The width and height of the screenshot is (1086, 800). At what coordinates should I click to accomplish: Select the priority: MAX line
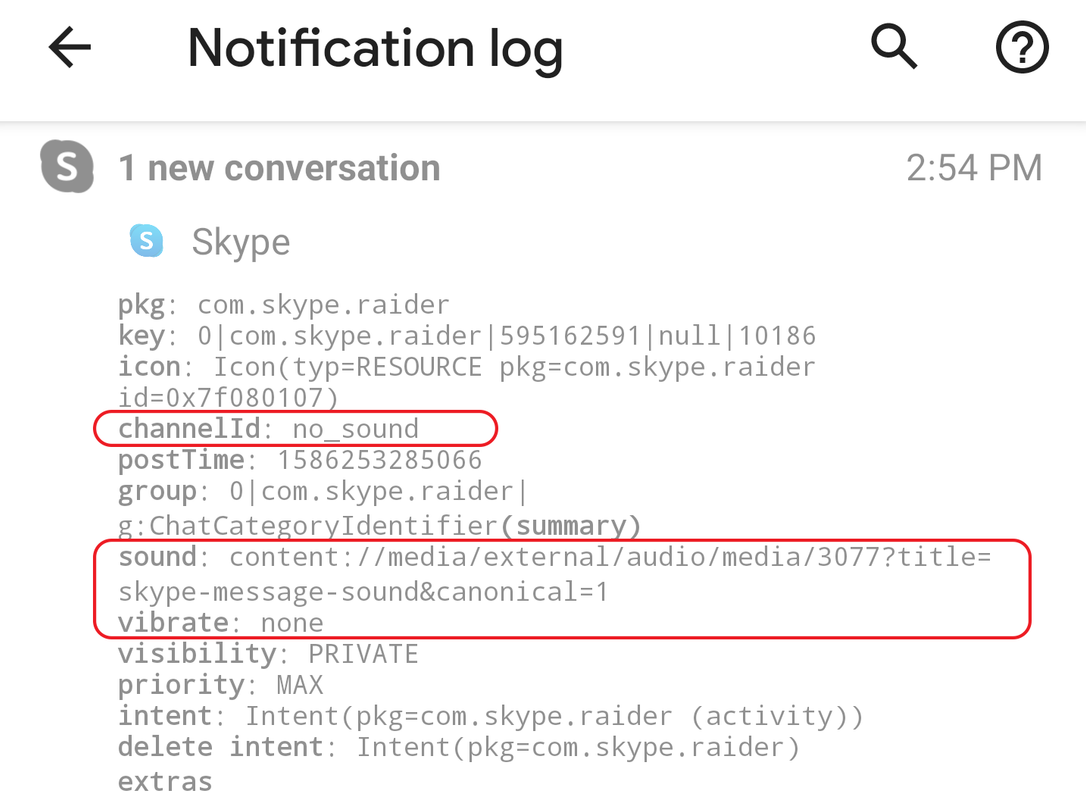(x=221, y=685)
